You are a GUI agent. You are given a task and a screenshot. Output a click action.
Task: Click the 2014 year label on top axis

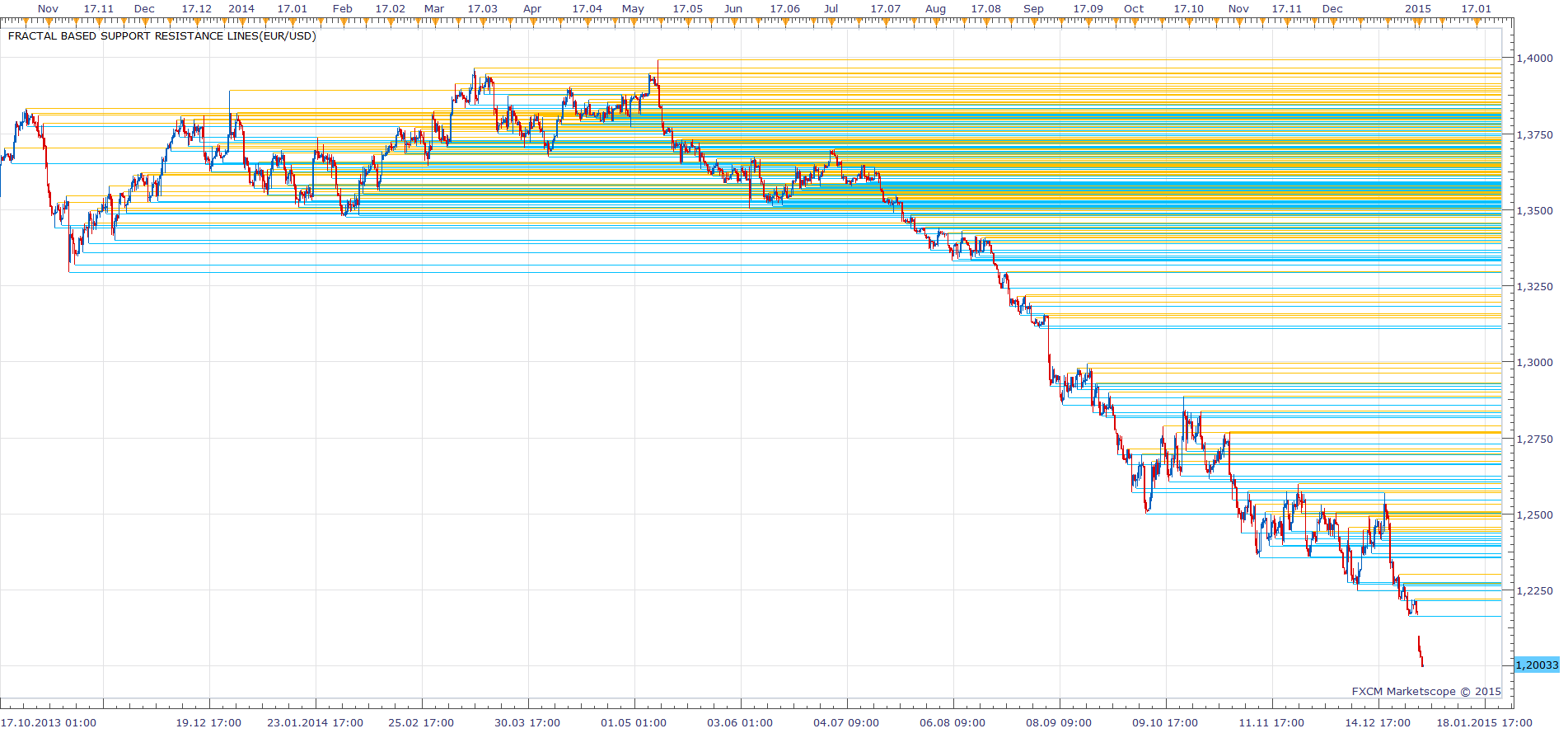[x=241, y=8]
